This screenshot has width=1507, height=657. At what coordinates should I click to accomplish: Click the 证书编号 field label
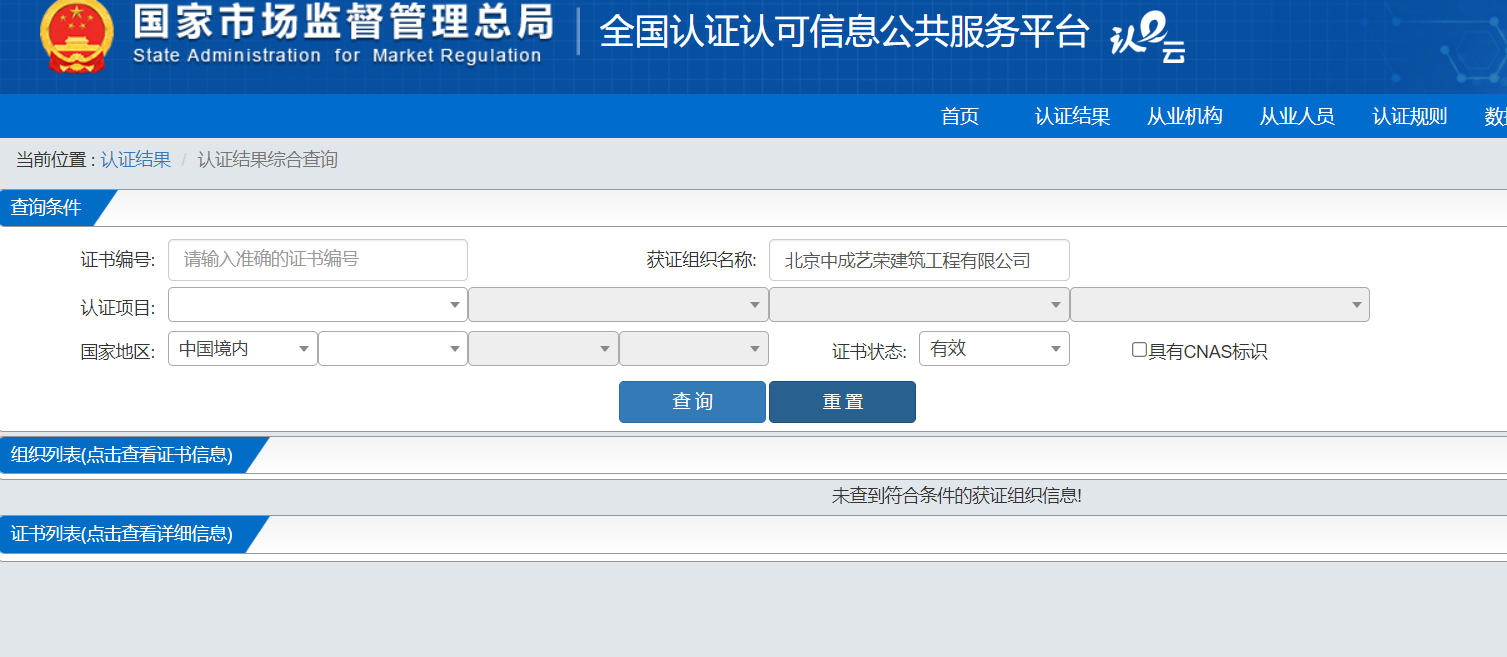click(118, 260)
